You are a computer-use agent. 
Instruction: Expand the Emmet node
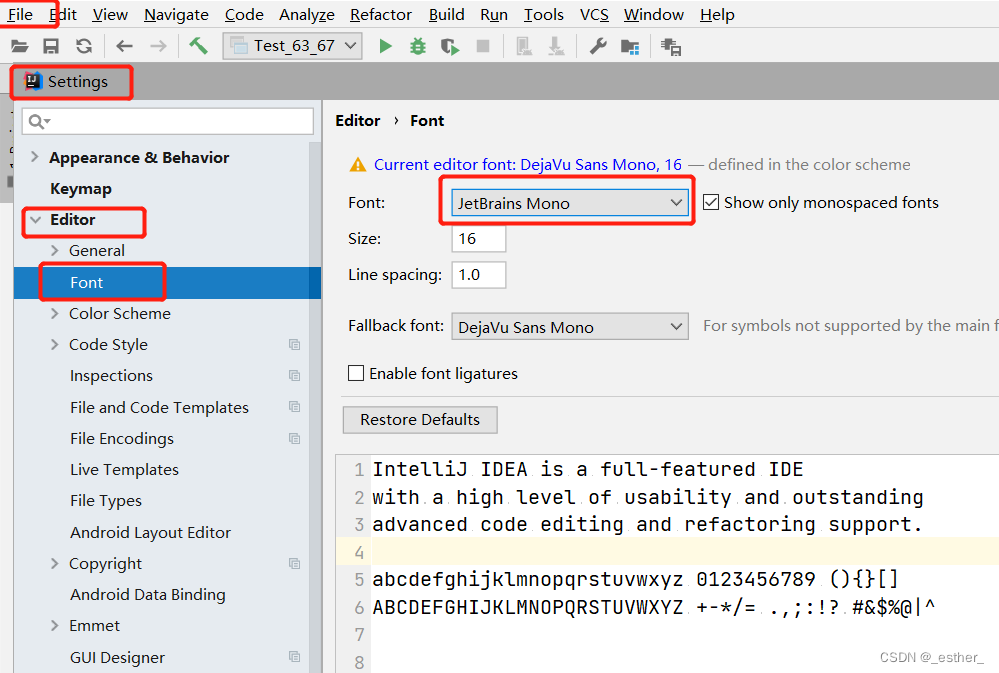(x=55, y=626)
